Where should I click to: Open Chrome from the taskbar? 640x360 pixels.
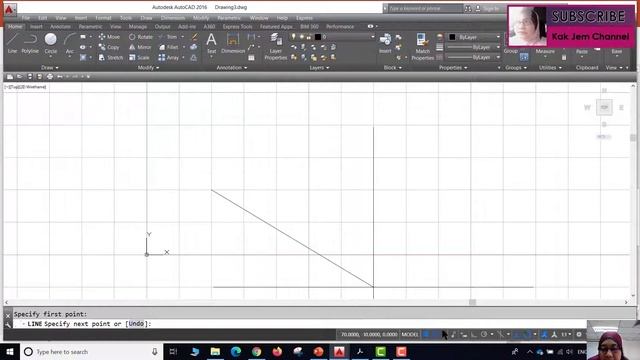pyautogui.click(x=256, y=351)
